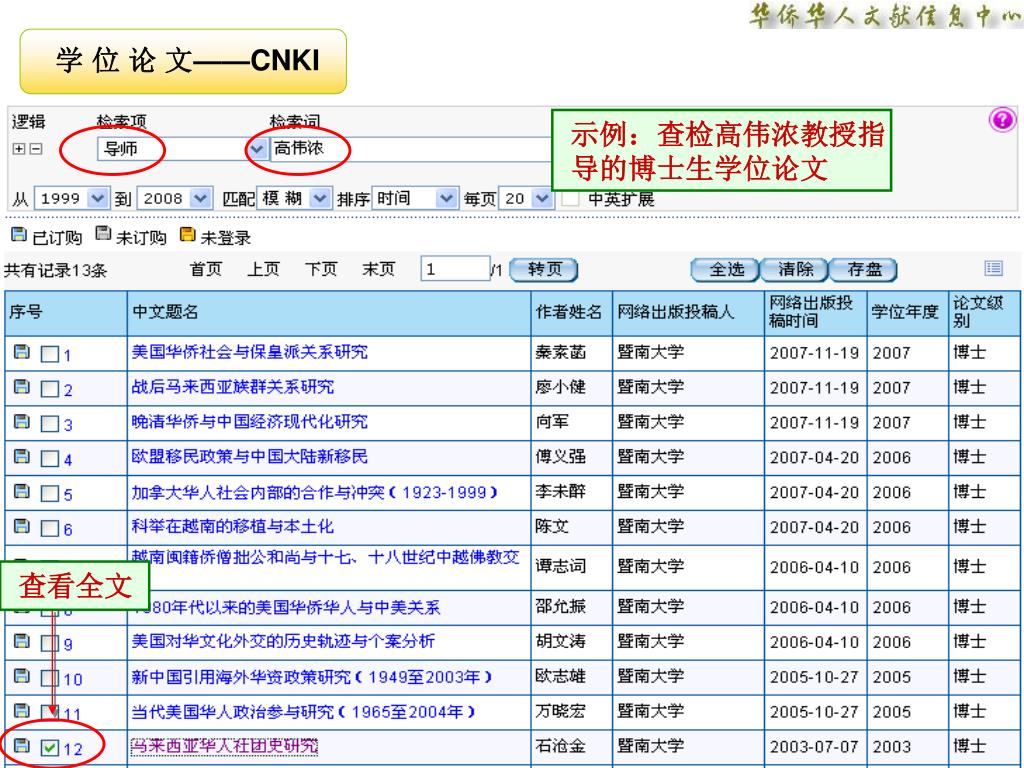This screenshot has width=1024, height=768.
Task: Click the 检索词 field containing 高伟浓
Action: 410,149
